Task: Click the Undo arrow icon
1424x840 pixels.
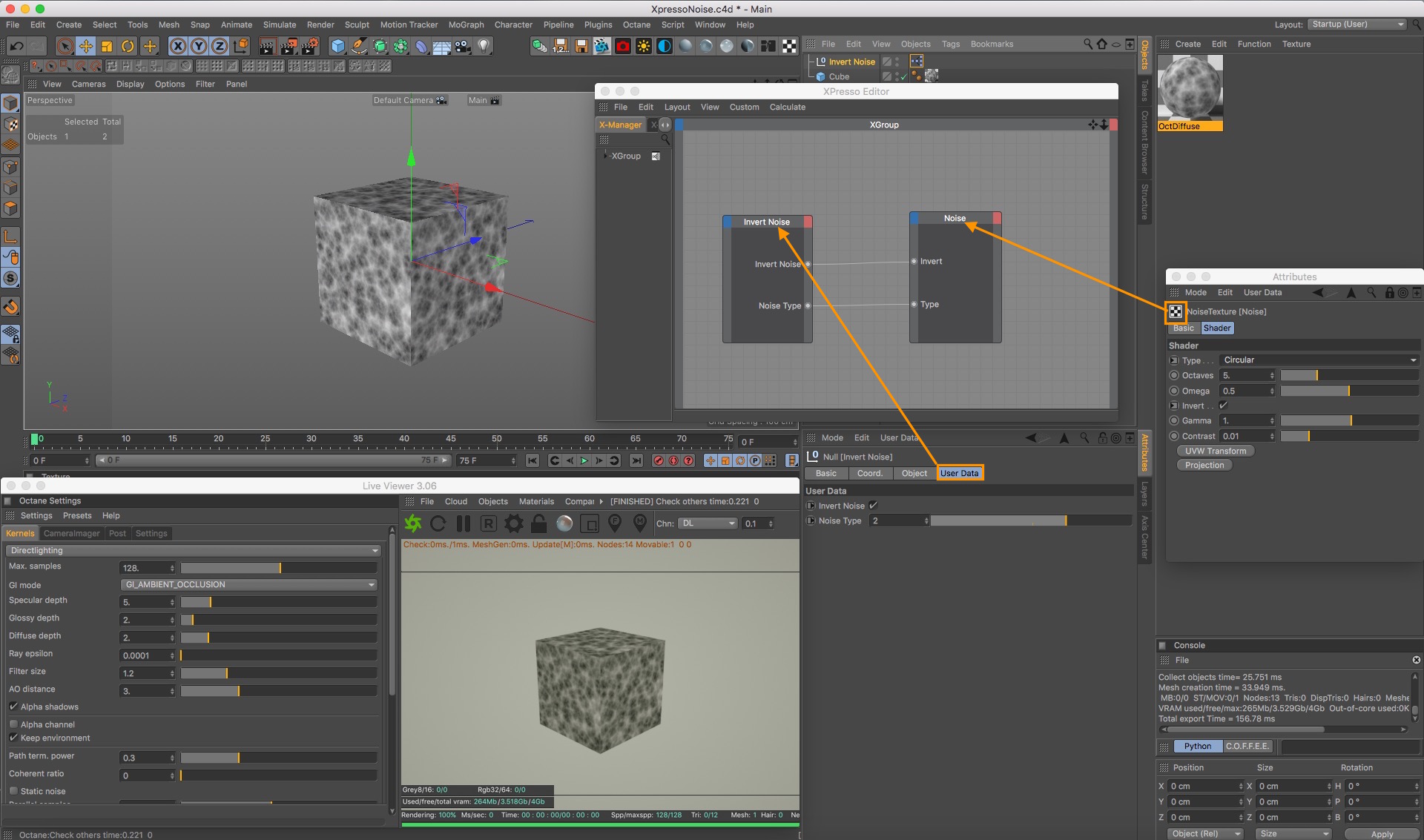Action: coord(16,46)
